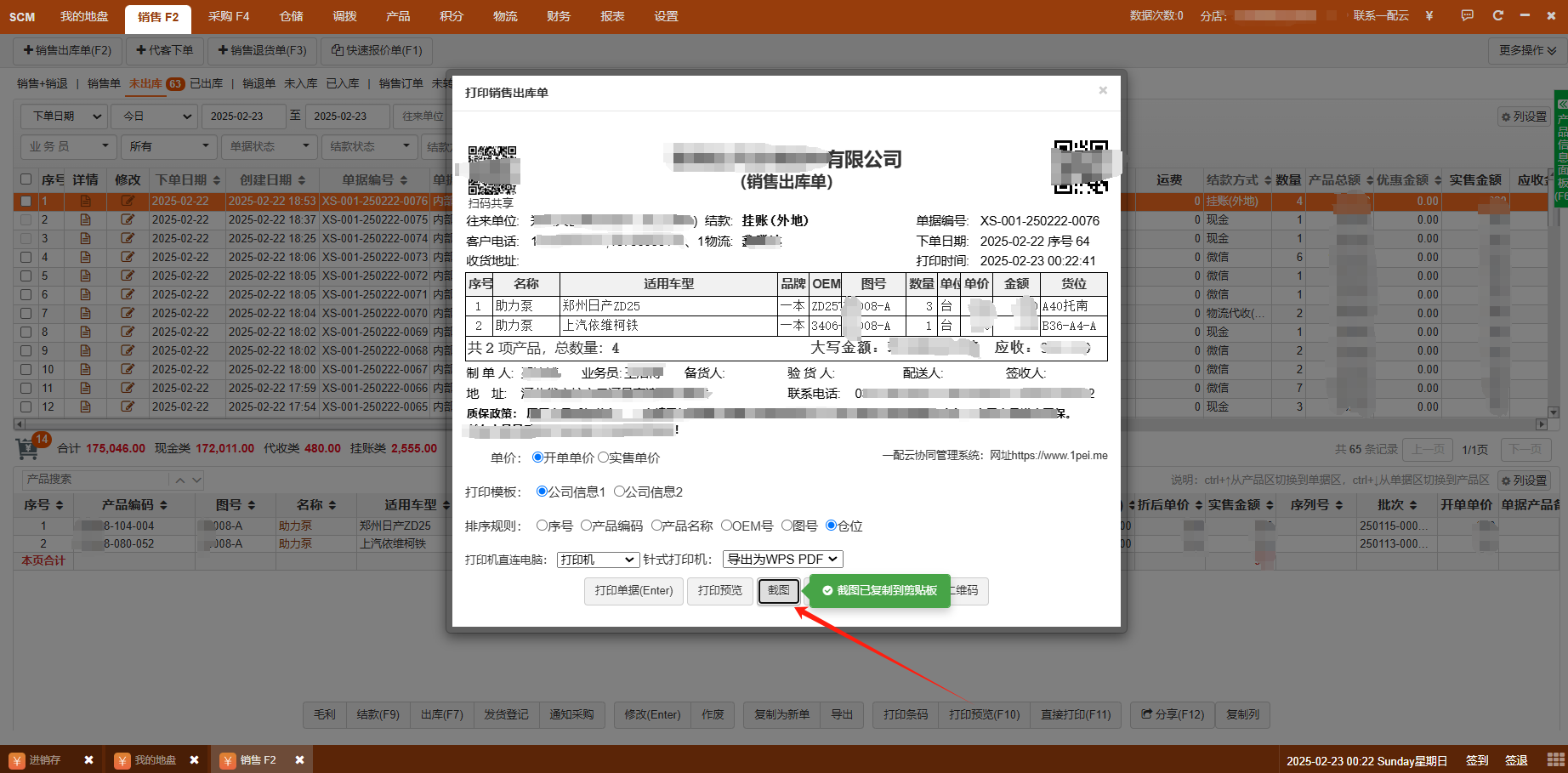Sort printout by OEM号
Image resolution: width=1568 pixels, height=773 pixels.
[726, 526]
